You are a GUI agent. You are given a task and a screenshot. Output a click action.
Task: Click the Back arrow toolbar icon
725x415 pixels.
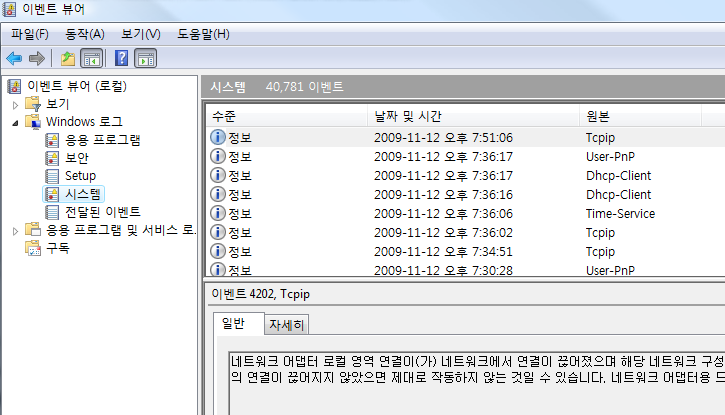[14, 59]
